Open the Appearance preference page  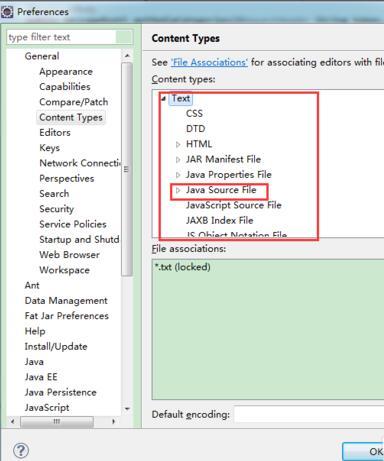[66, 71]
